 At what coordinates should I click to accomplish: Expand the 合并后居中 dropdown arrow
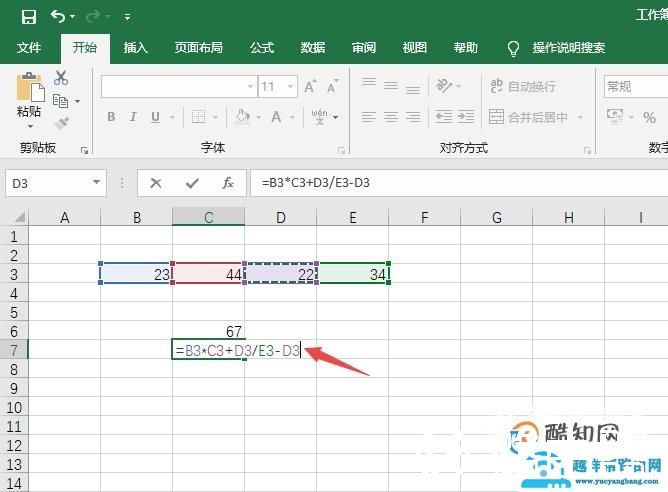click(580, 117)
